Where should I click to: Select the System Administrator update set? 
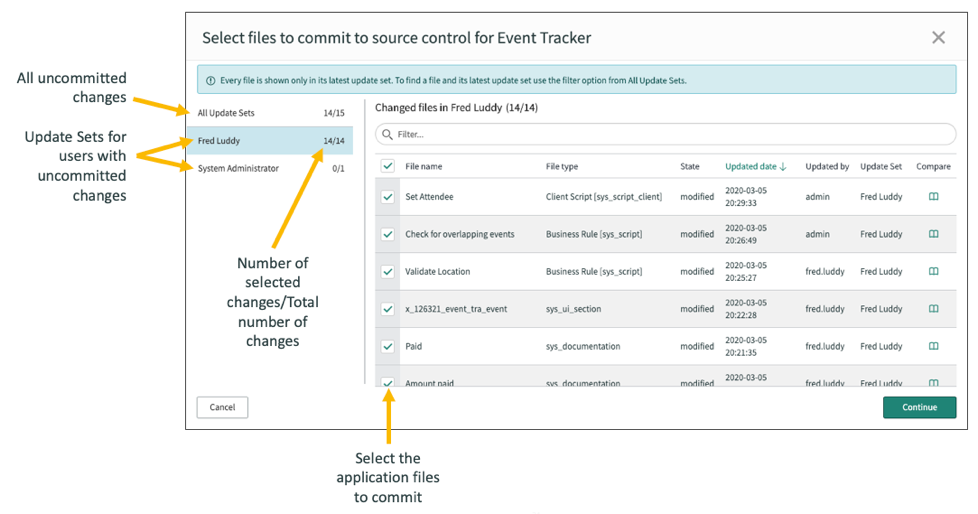[270, 168]
